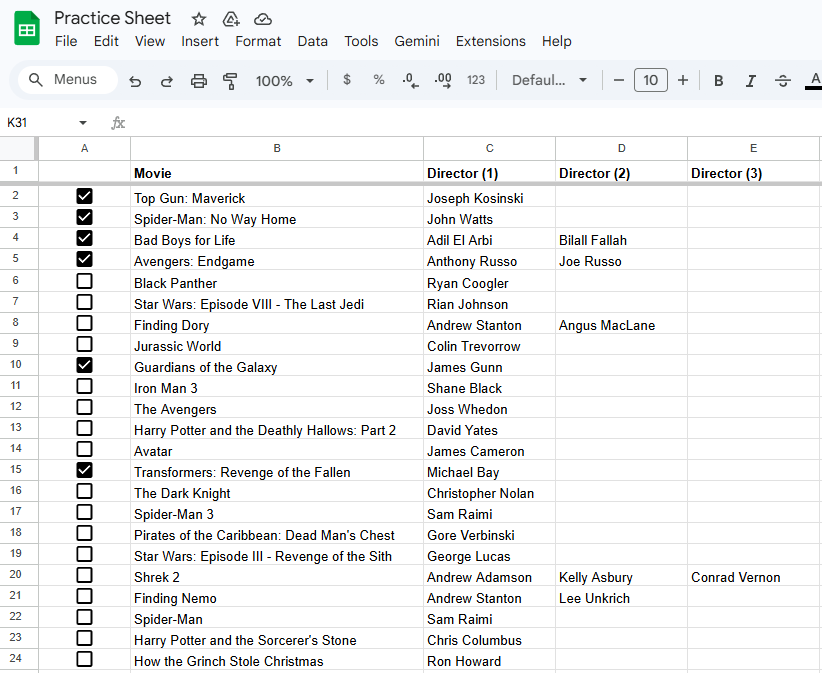Select the cell reading Conrad Vernon
Screen dimensions: 822x673
[753, 577]
